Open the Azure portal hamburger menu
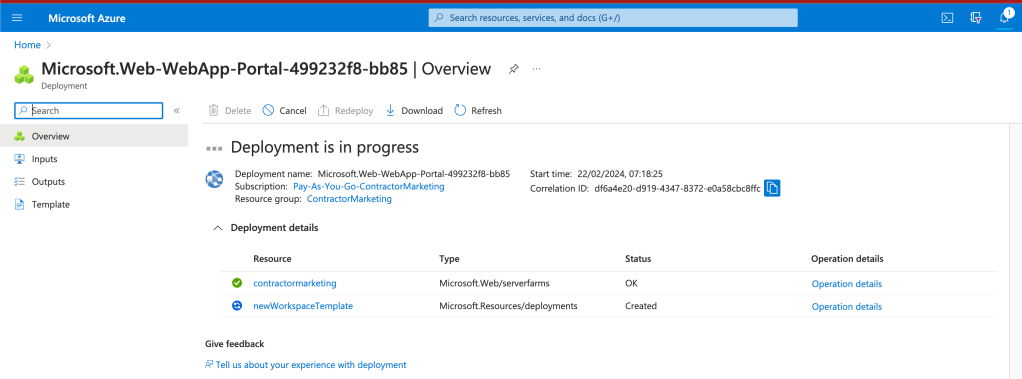 click(x=18, y=18)
